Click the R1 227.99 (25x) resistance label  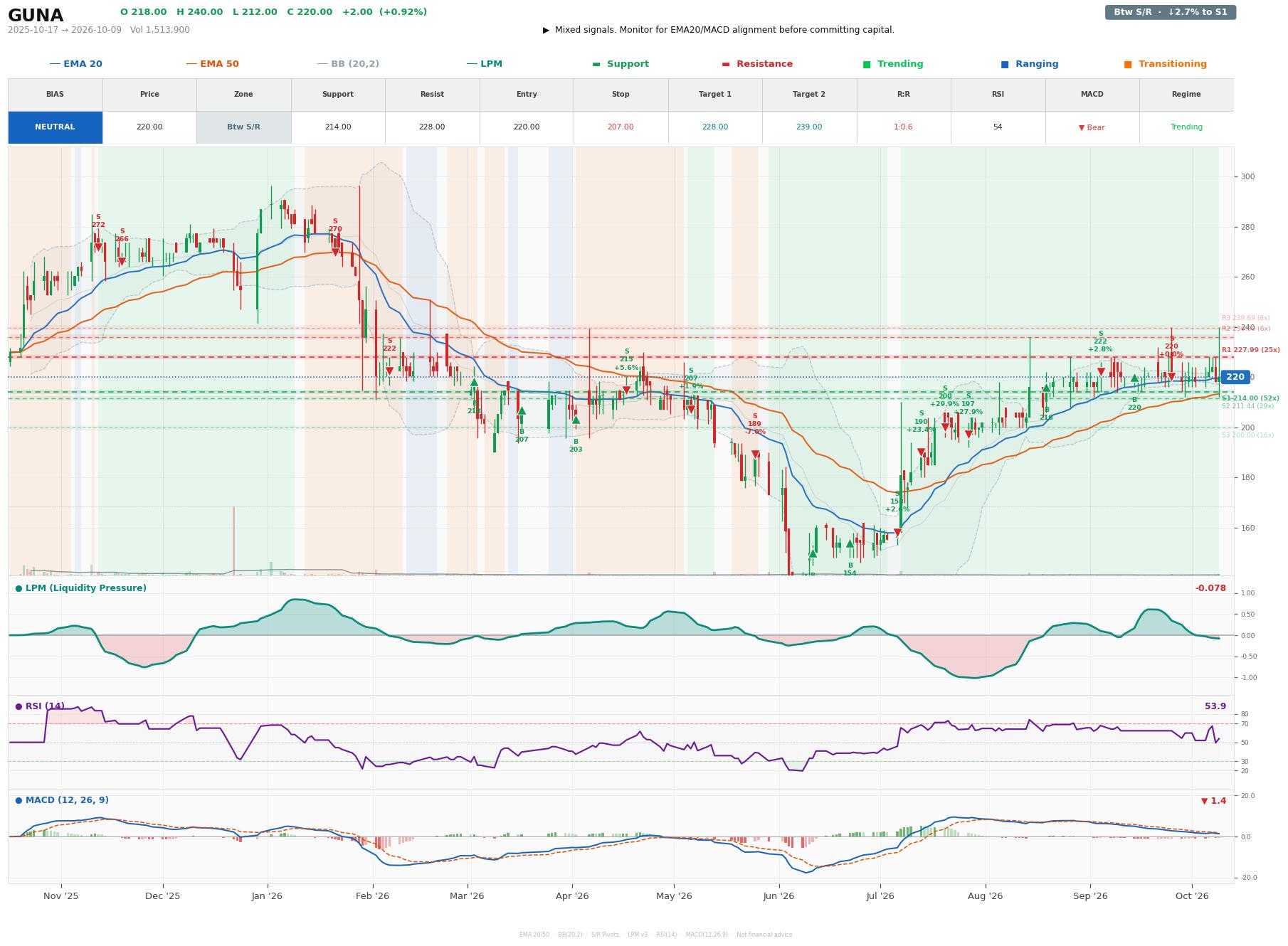1250,350
